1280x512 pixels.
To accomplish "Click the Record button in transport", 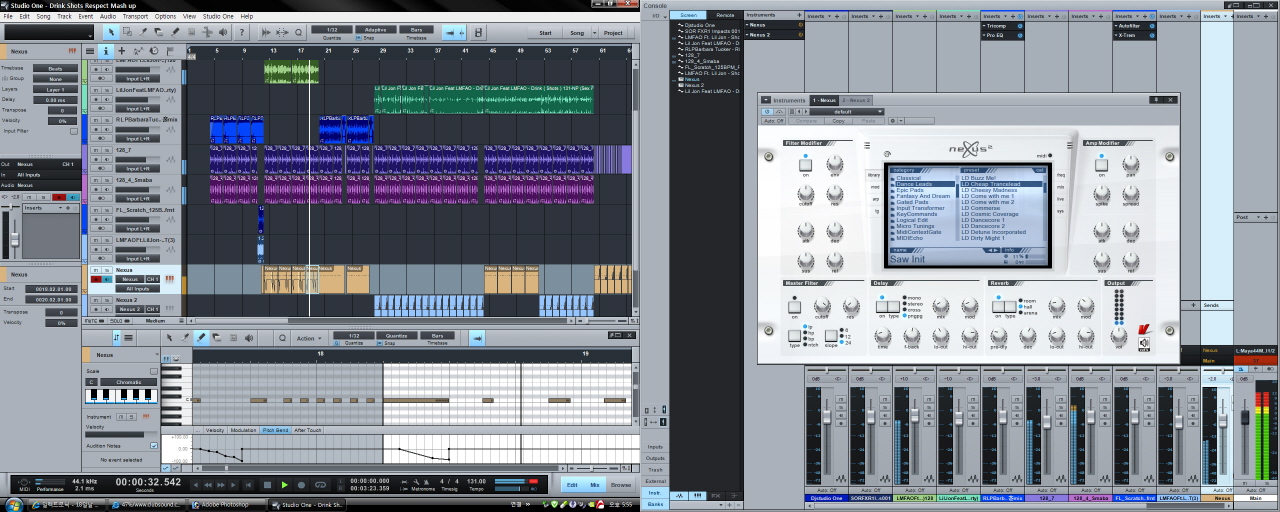I will point(301,485).
